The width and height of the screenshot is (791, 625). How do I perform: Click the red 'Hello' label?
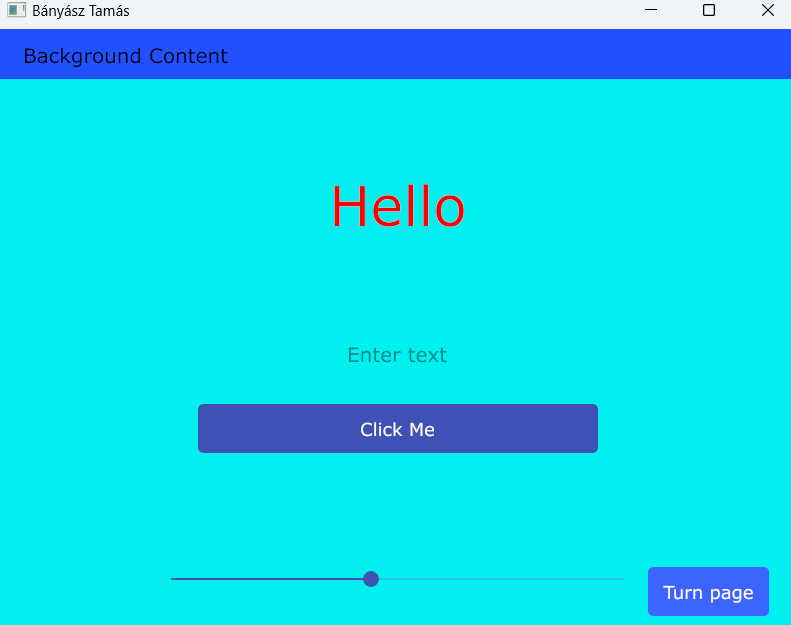[x=398, y=207]
